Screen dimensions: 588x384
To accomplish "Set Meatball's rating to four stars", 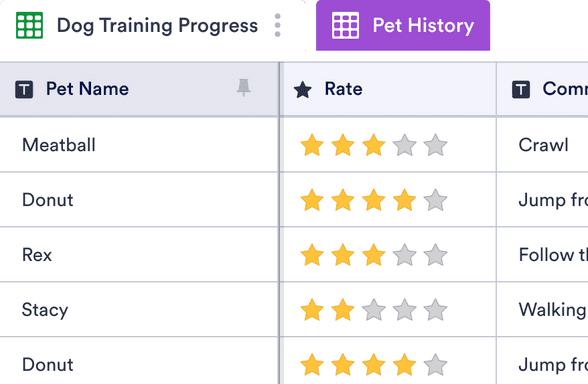I will click(x=404, y=145).
